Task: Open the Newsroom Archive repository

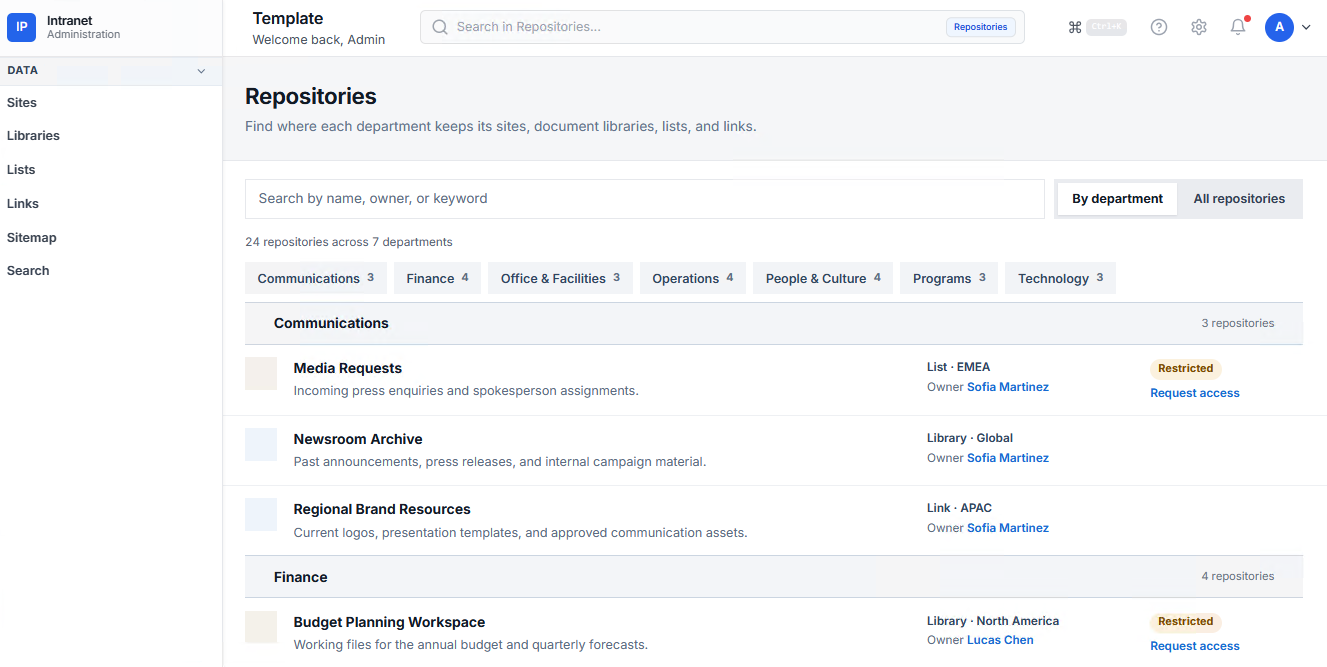Action: 358,439
